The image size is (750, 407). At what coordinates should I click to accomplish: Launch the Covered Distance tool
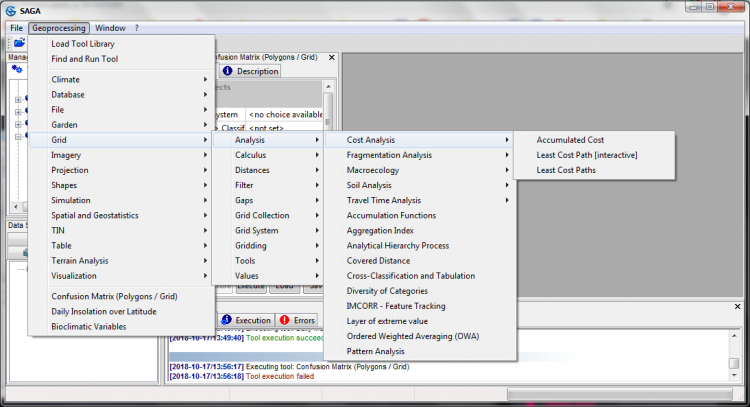pyautogui.click(x=420, y=261)
